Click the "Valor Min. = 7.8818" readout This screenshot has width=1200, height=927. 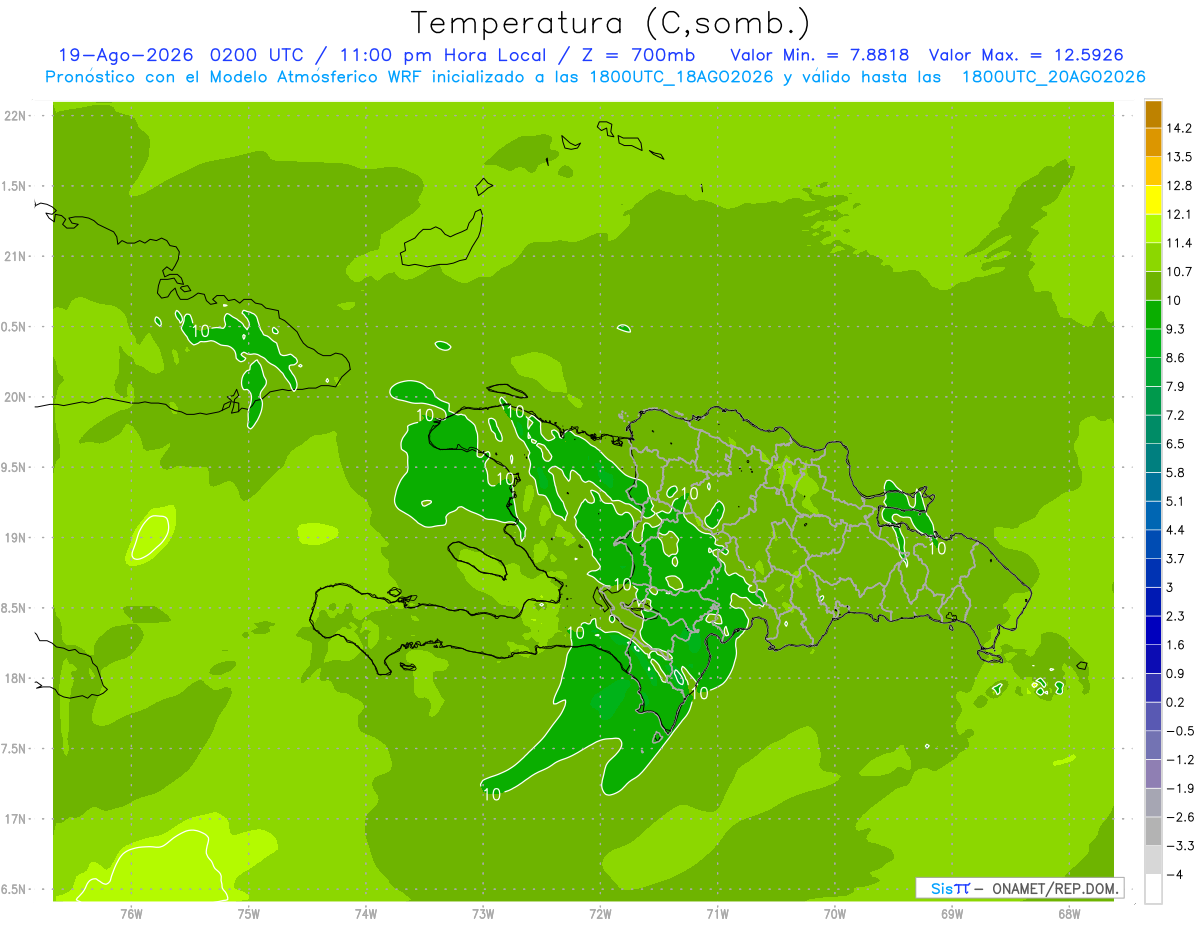tap(820, 55)
